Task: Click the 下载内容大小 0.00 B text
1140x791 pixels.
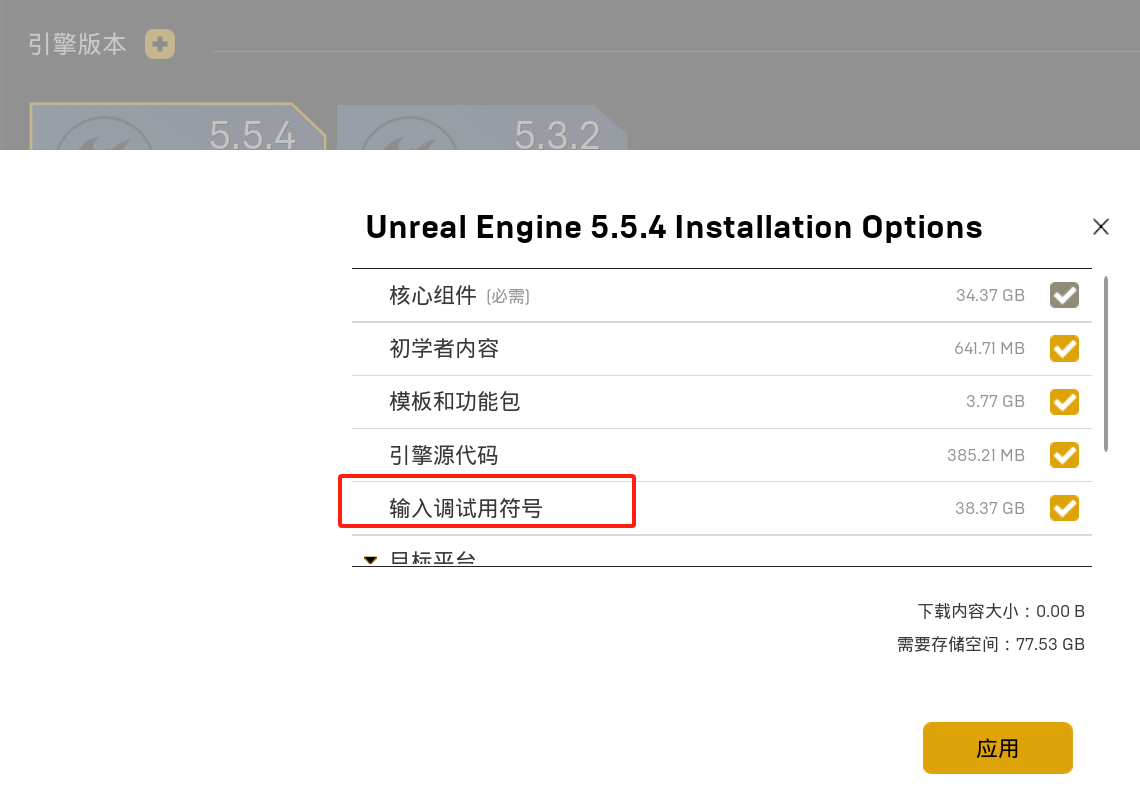Action: click(x=1000, y=611)
